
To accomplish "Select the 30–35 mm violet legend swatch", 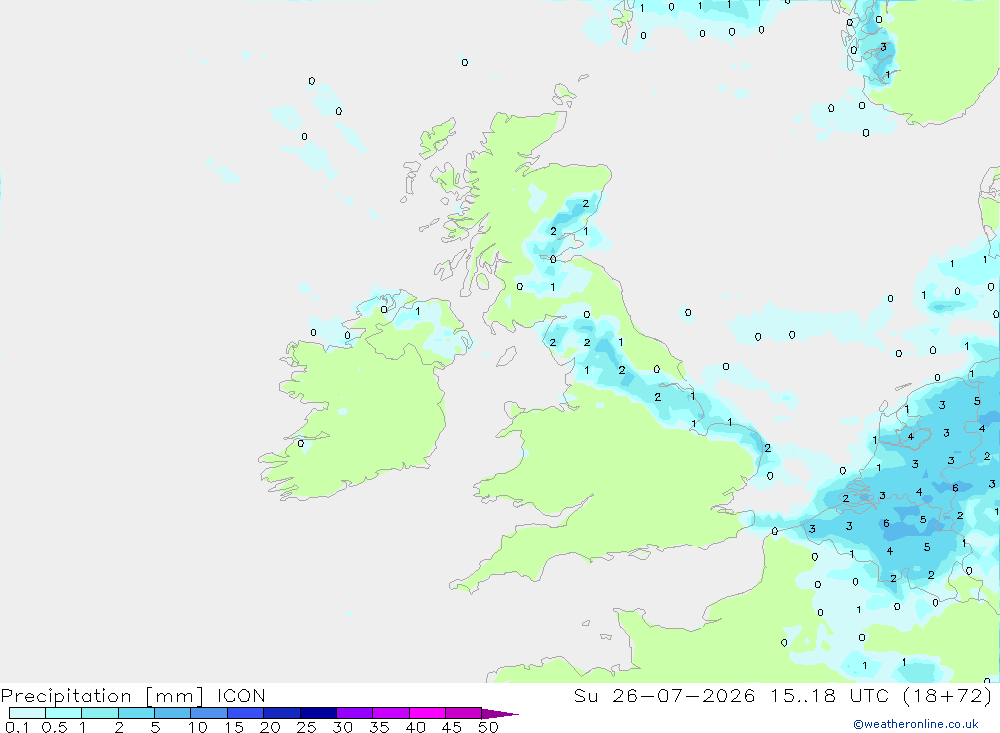I will click(355, 713).
